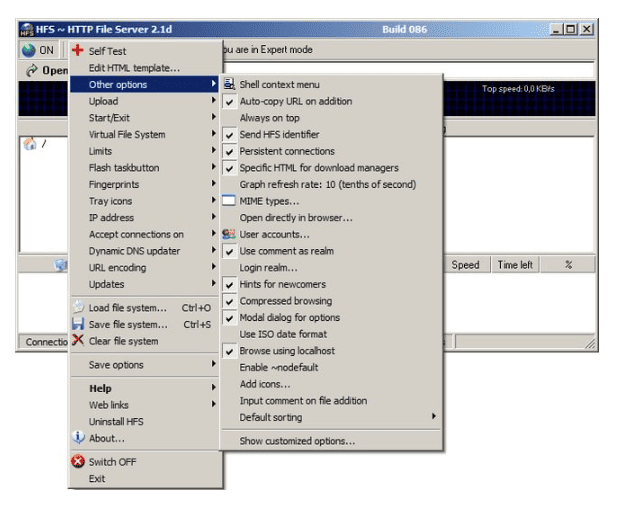The image size is (617, 507).
Task: Choose Add icons menu item
Action: (x=331, y=384)
